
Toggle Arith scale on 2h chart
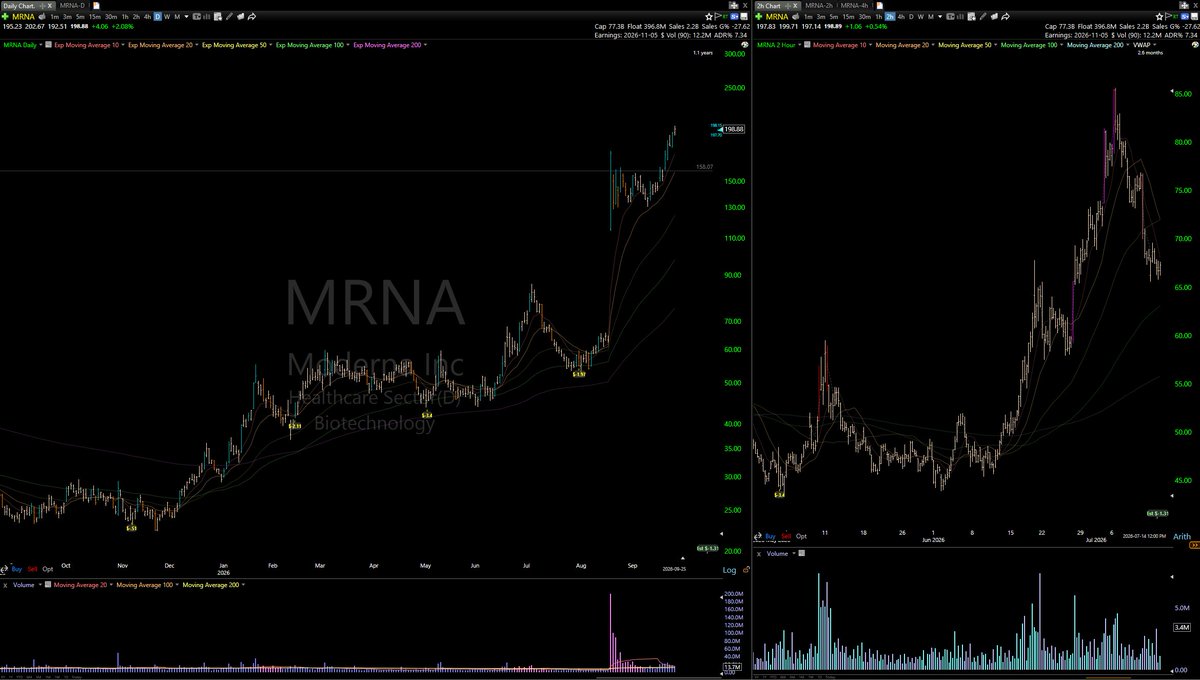(x=1181, y=536)
